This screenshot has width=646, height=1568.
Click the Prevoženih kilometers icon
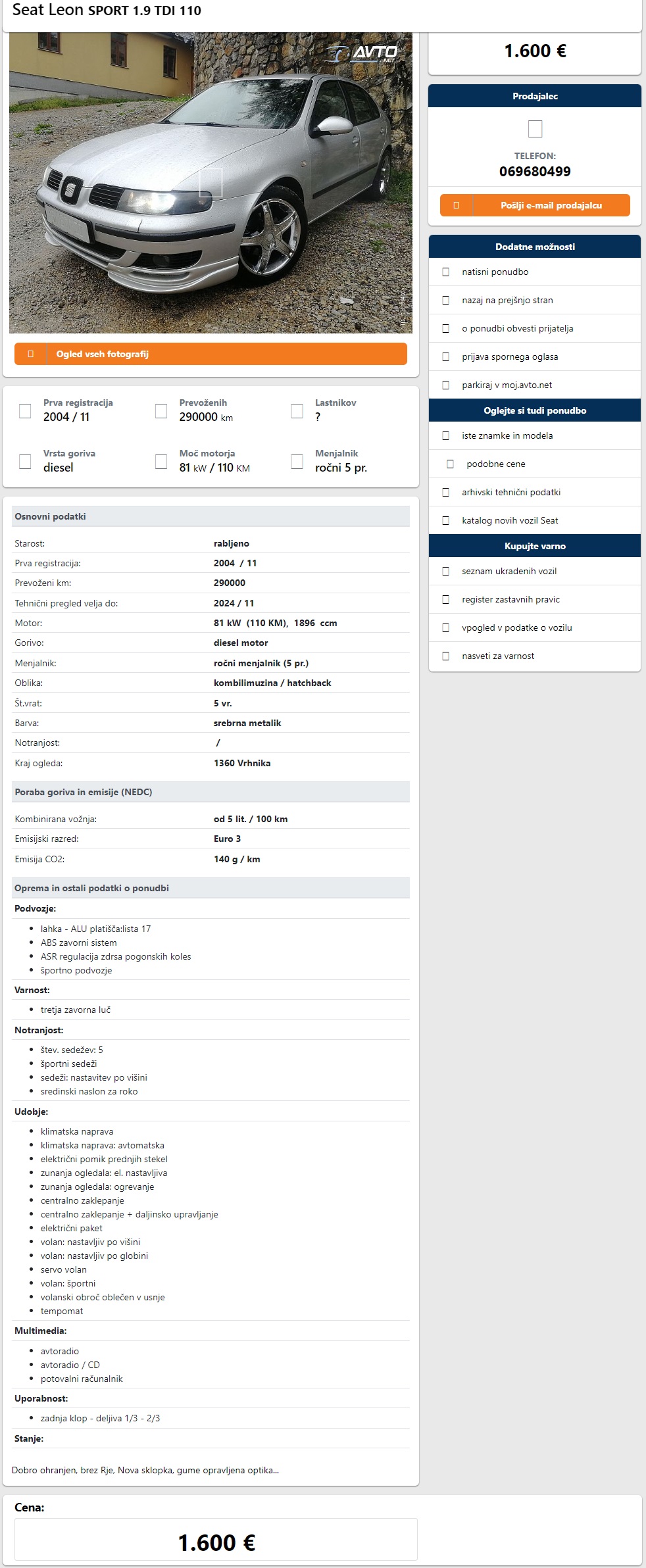point(161,411)
